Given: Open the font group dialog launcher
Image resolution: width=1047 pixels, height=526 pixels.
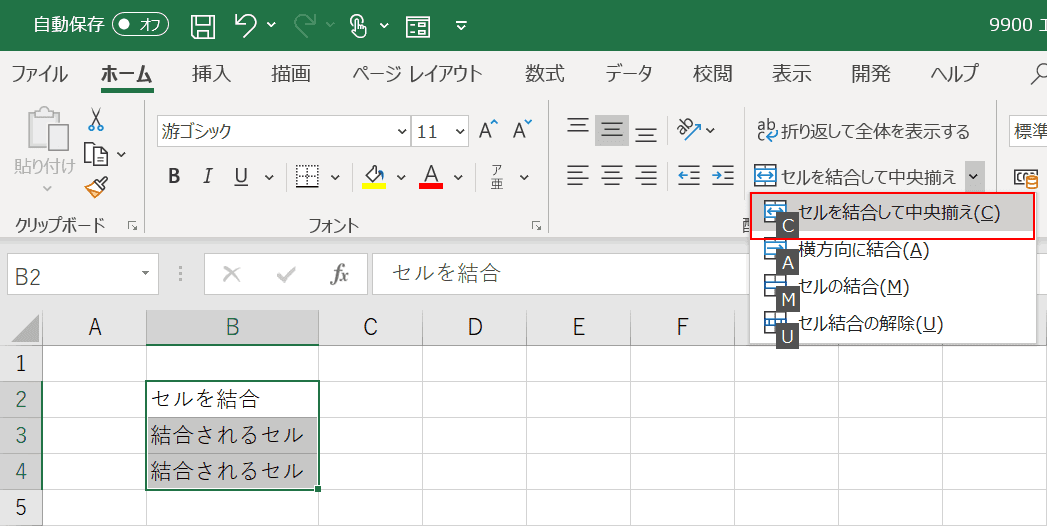Looking at the screenshot, I should (536, 226).
